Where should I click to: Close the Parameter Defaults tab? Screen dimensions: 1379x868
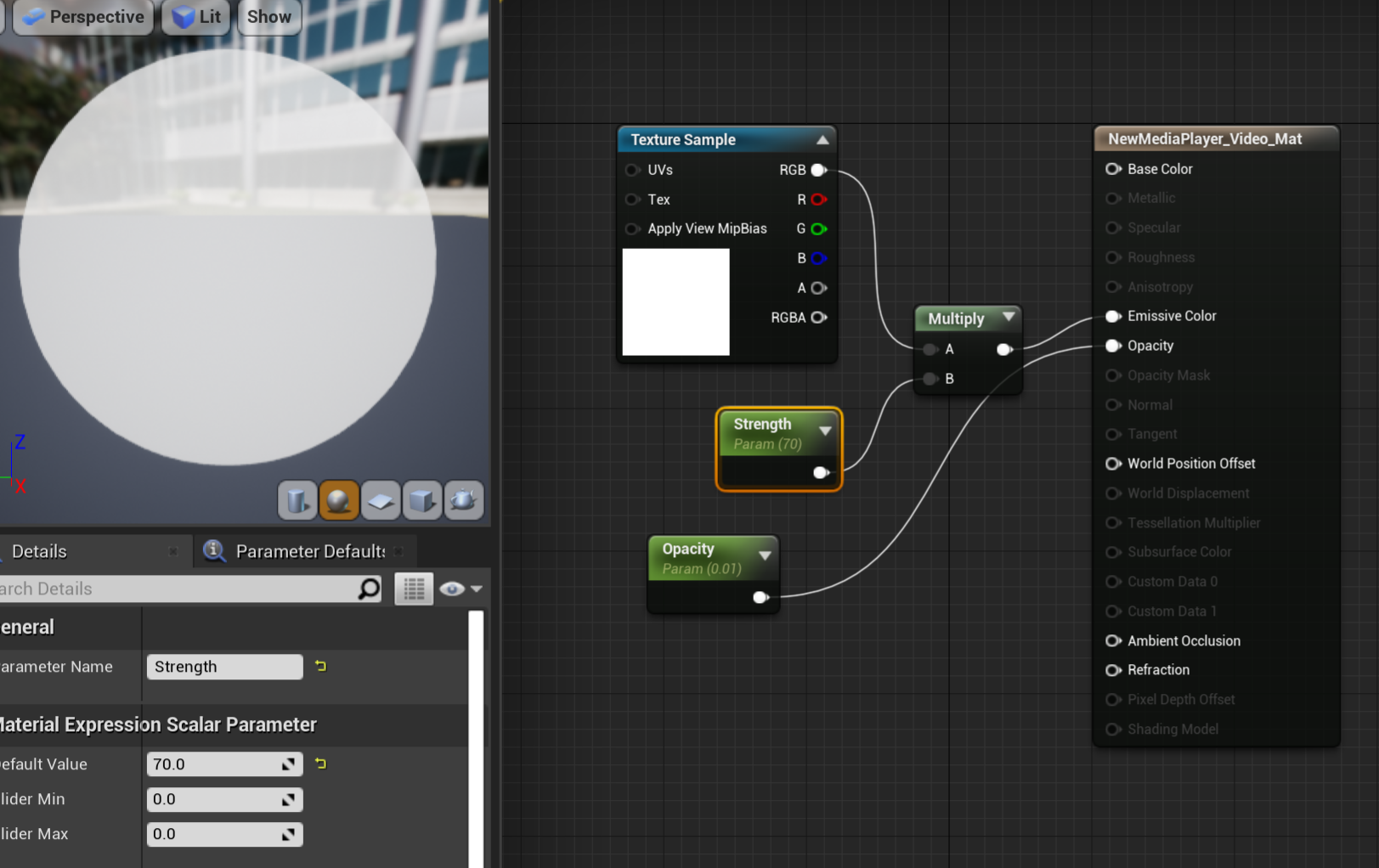pos(398,551)
